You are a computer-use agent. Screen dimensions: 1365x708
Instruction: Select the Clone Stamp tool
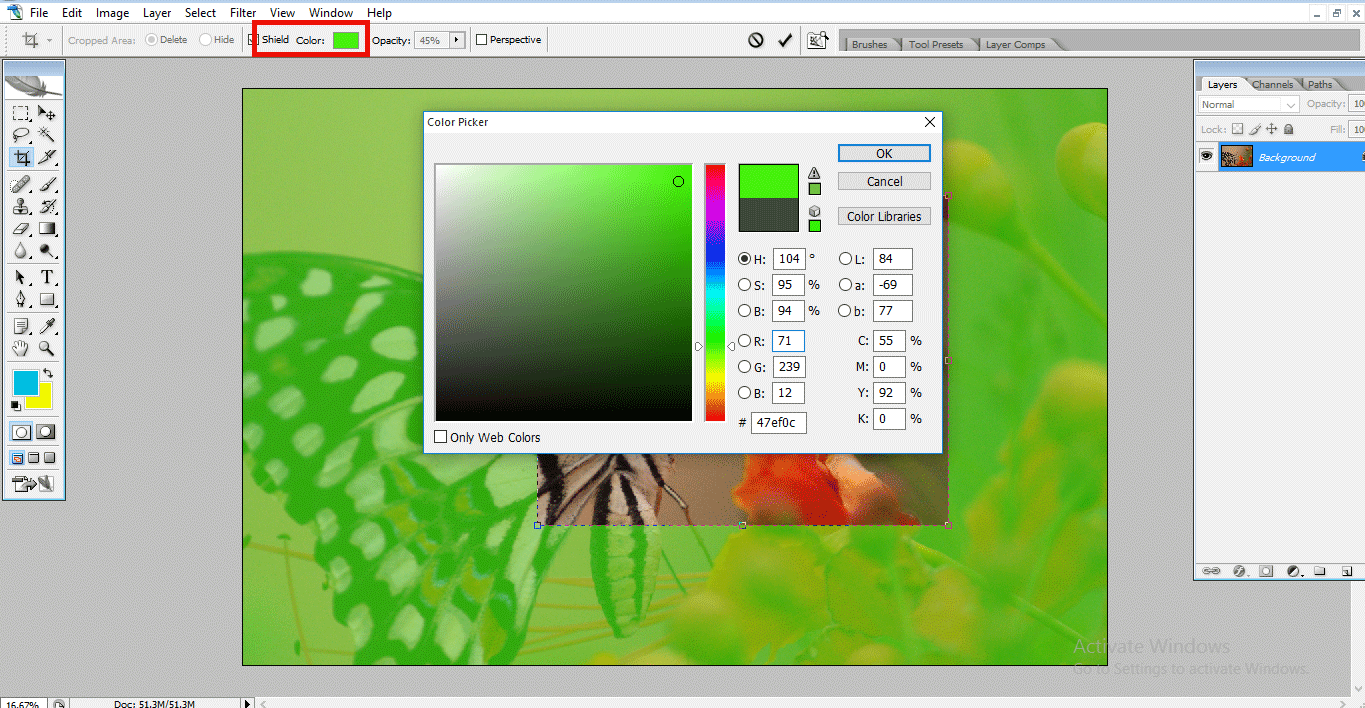pyautogui.click(x=22, y=208)
